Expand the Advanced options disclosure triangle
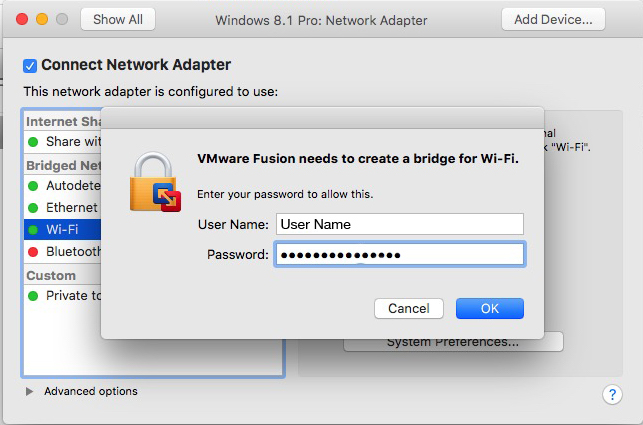The width and height of the screenshot is (643, 425). click(29, 391)
